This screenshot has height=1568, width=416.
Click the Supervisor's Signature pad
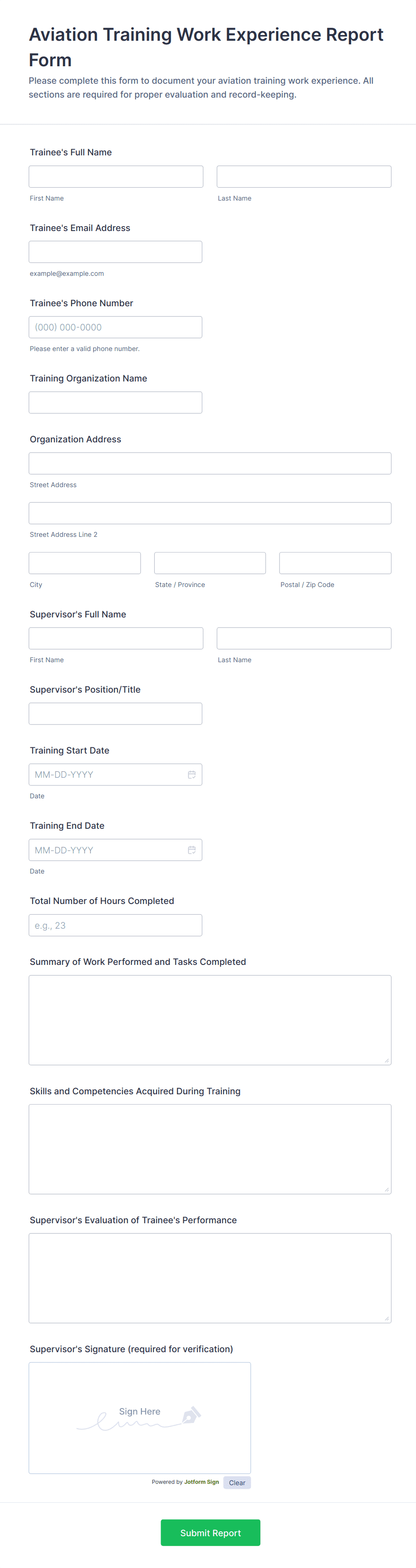point(139,1417)
